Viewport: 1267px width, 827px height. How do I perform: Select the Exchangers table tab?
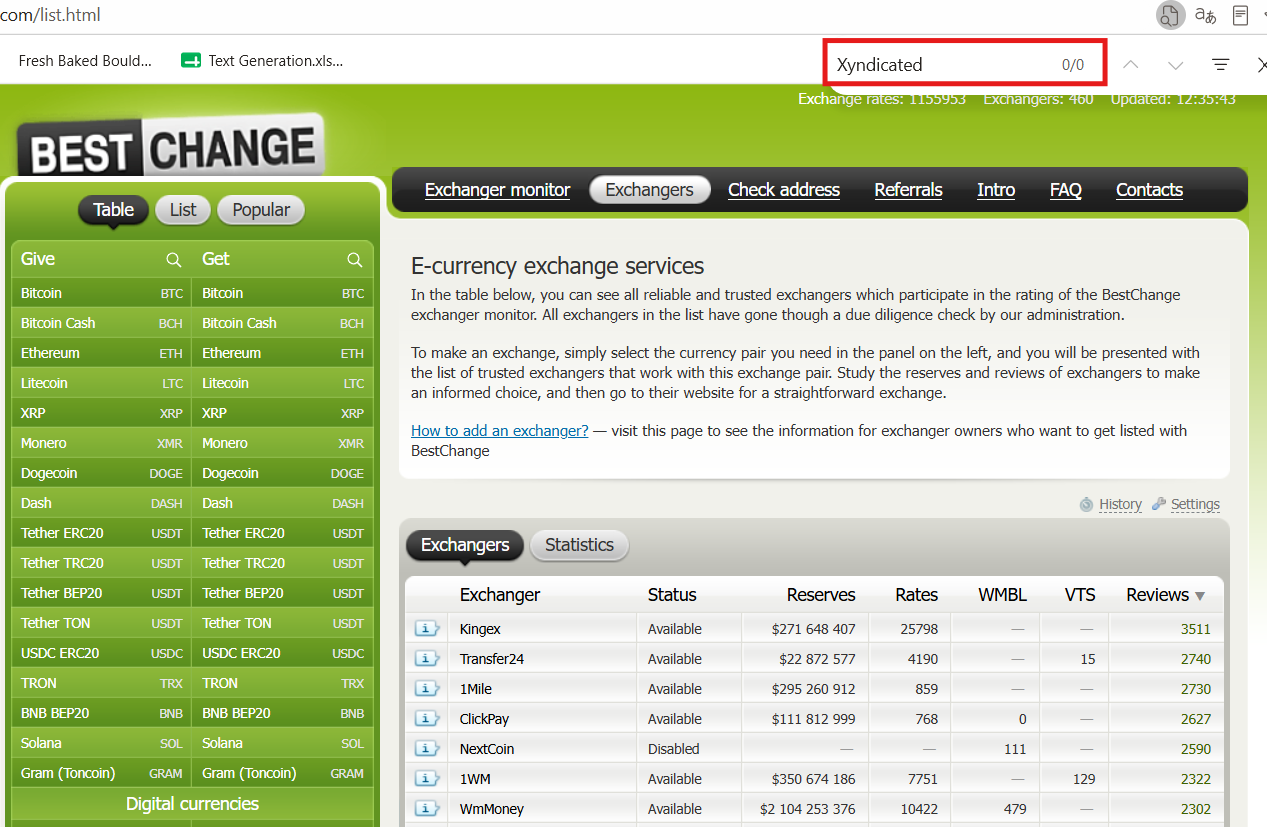[465, 545]
